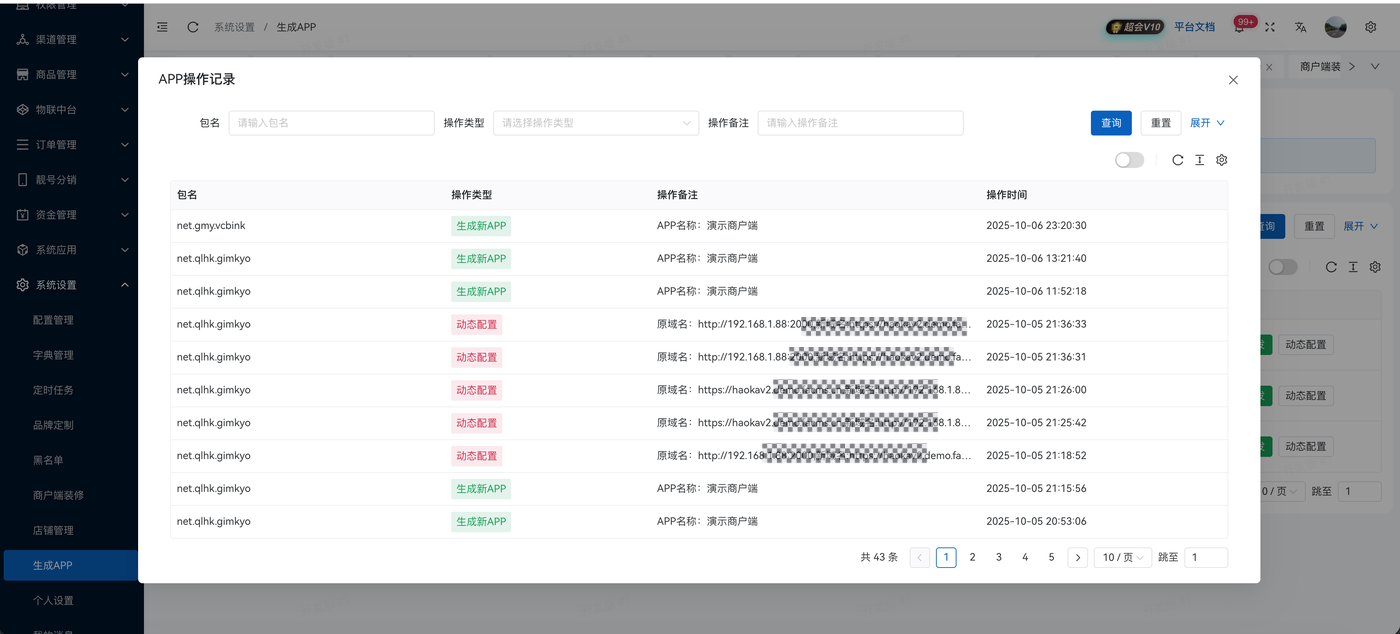Refresh the APP操作记录 table
The height and width of the screenshot is (634, 1400).
(x=1178, y=160)
